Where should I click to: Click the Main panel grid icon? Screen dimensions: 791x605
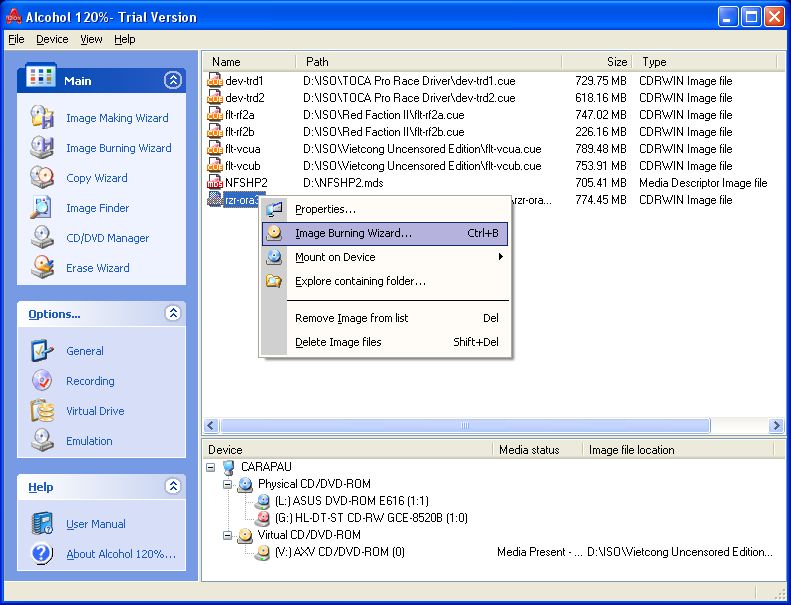[41, 77]
